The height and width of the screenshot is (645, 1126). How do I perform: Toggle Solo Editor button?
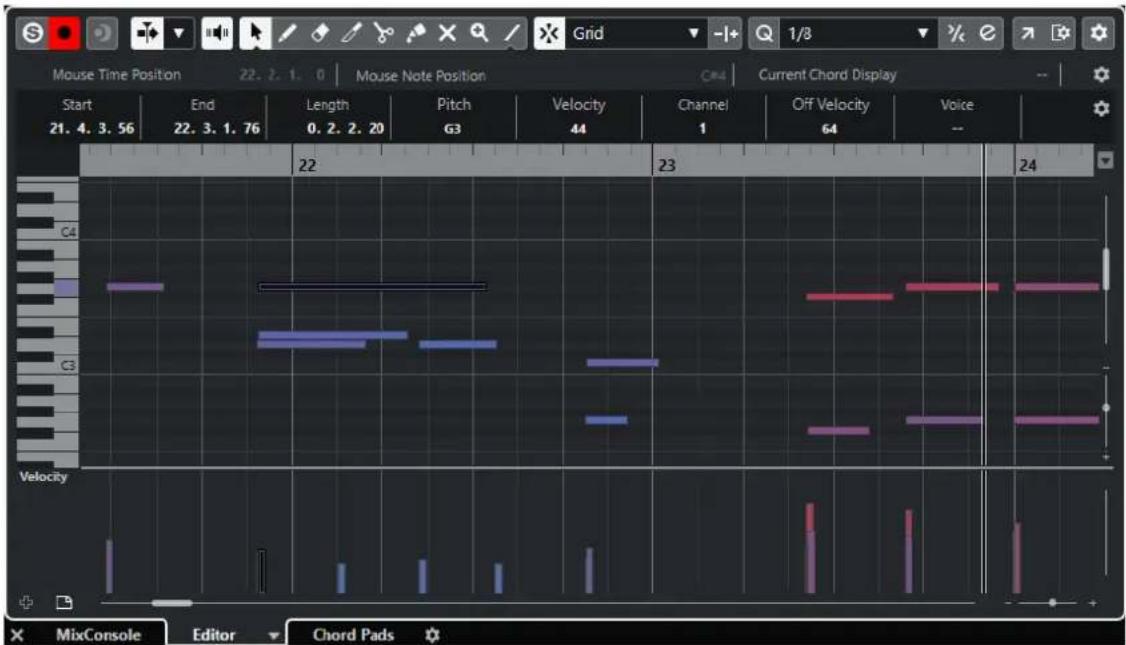tap(32, 33)
